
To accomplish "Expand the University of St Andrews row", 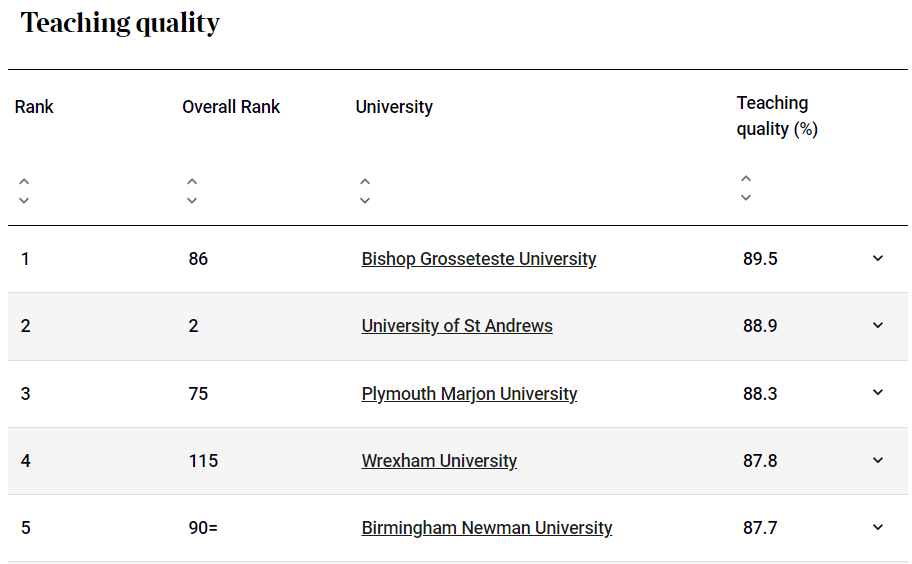I will point(878,325).
